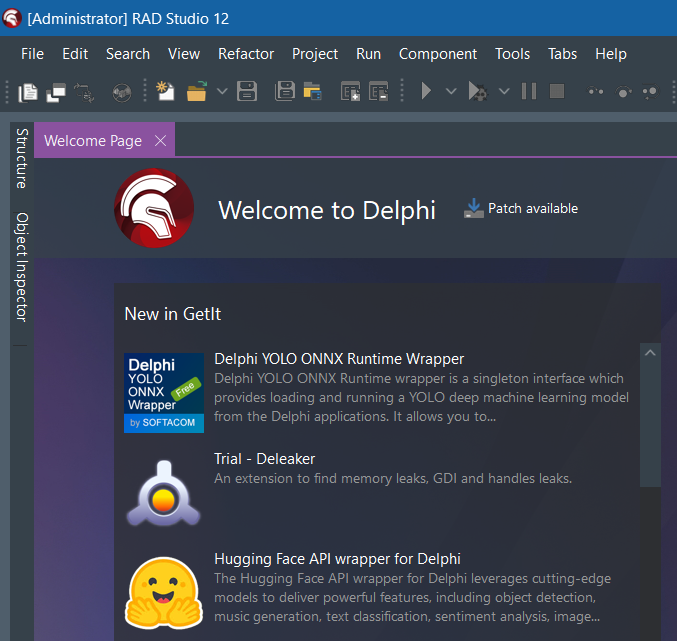Open the Tabs menu

[x=563, y=54]
